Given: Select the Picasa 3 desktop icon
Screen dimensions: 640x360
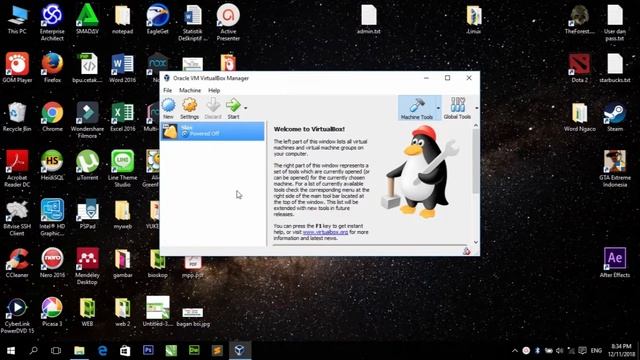Looking at the screenshot, I should 52,312.
